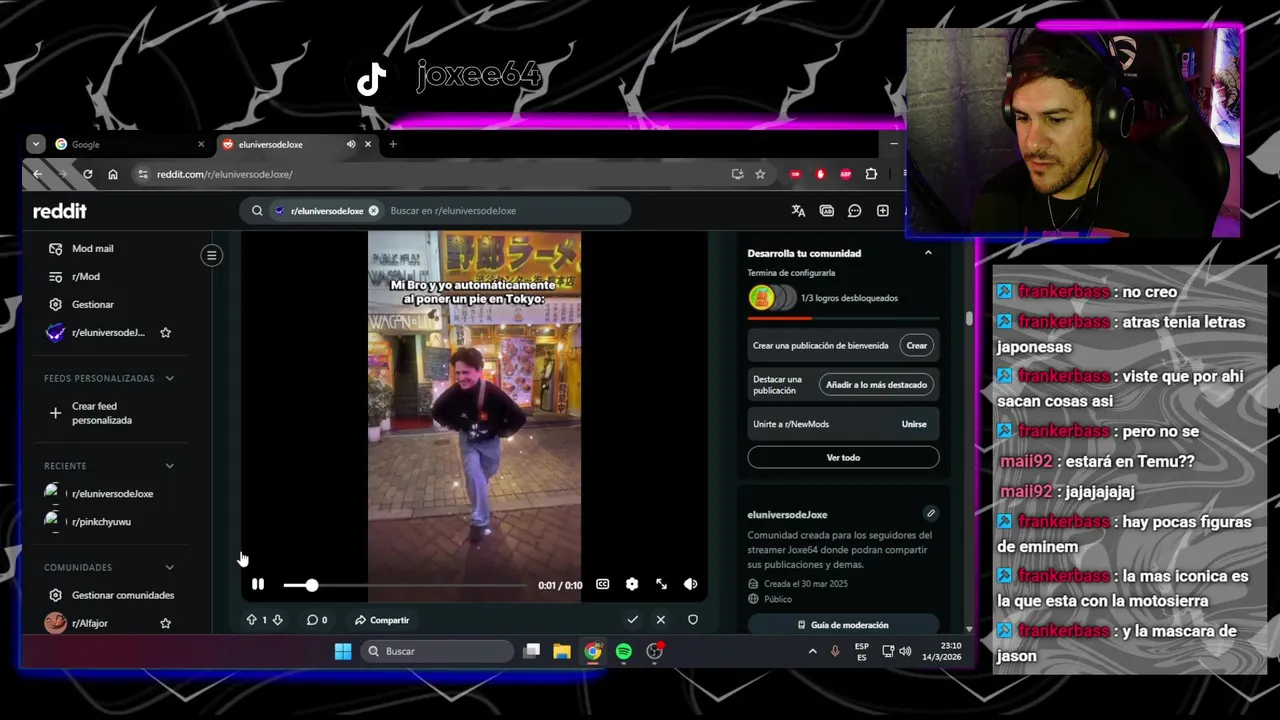Viewport: 1280px width, 720px height.
Task: Switch video to fullscreen
Action: point(661,584)
